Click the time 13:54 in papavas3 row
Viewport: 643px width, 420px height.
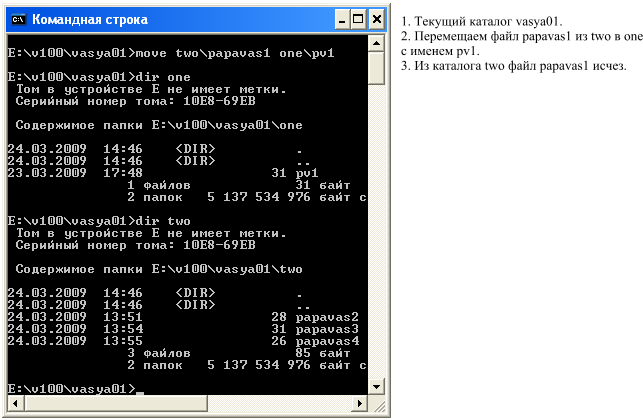pyautogui.click(x=123, y=329)
